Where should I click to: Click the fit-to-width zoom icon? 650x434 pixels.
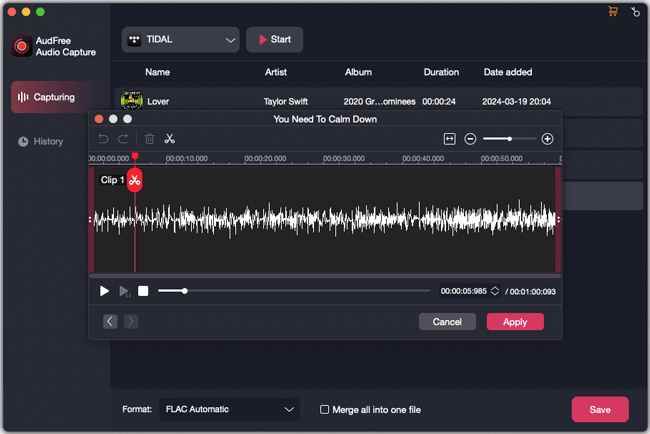(450, 139)
